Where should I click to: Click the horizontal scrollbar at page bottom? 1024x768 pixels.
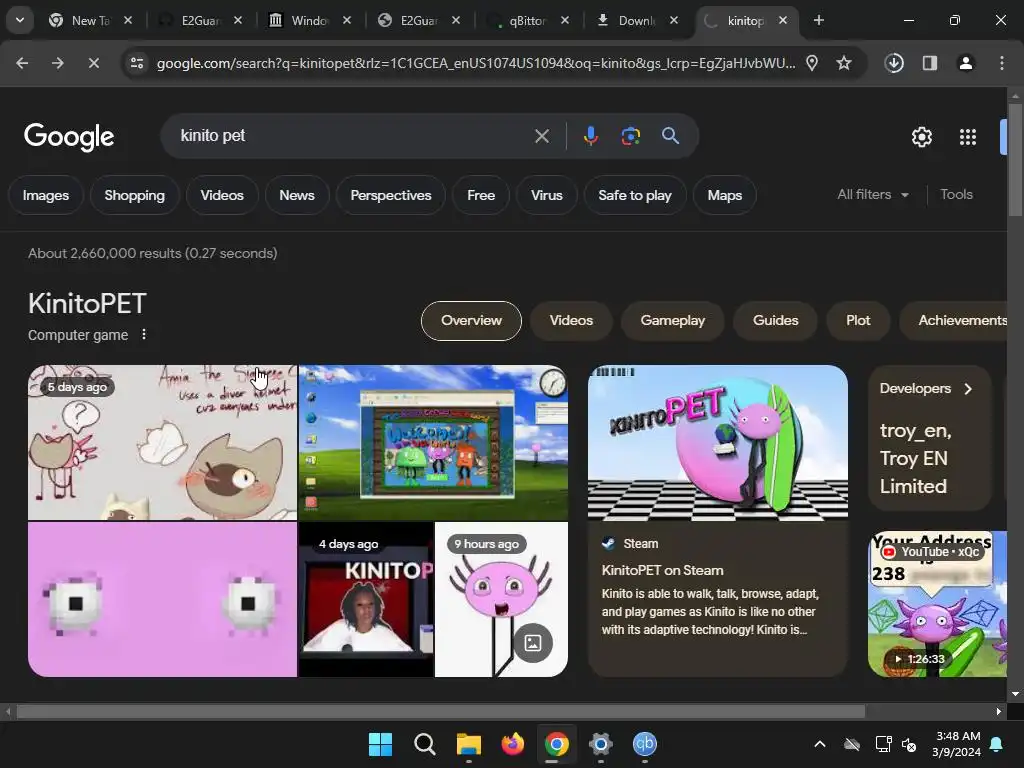coord(441,711)
